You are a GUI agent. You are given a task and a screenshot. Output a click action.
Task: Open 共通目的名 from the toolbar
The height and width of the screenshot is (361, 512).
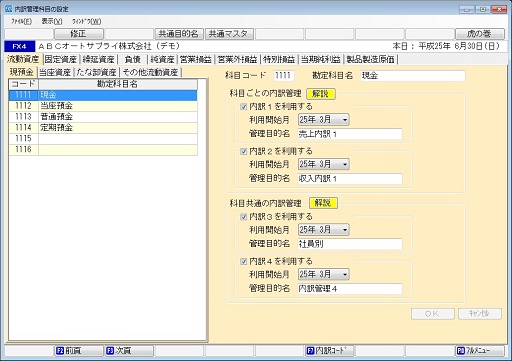179,34
